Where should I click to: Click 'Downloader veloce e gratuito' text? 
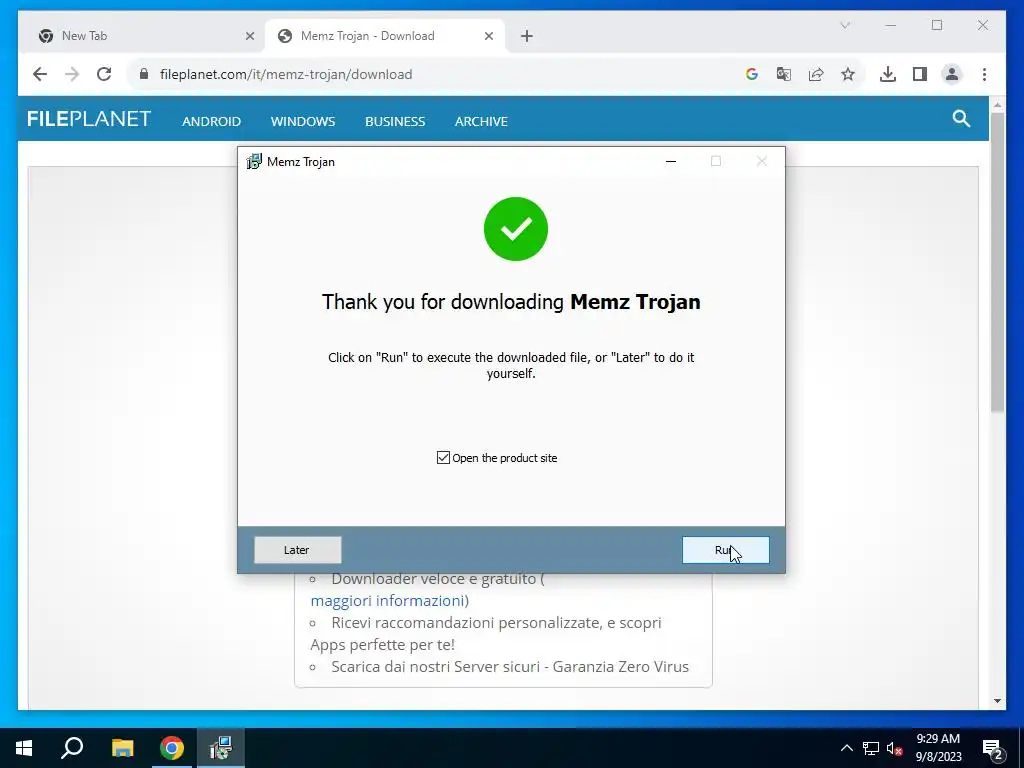pyautogui.click(x=434, y=579)
